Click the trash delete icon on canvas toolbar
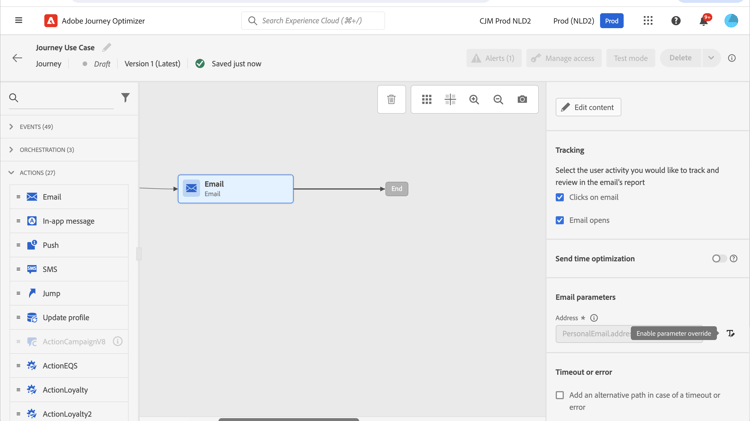Screen dimensions: 750x421 pyautogui.click(x=391, y=100)
